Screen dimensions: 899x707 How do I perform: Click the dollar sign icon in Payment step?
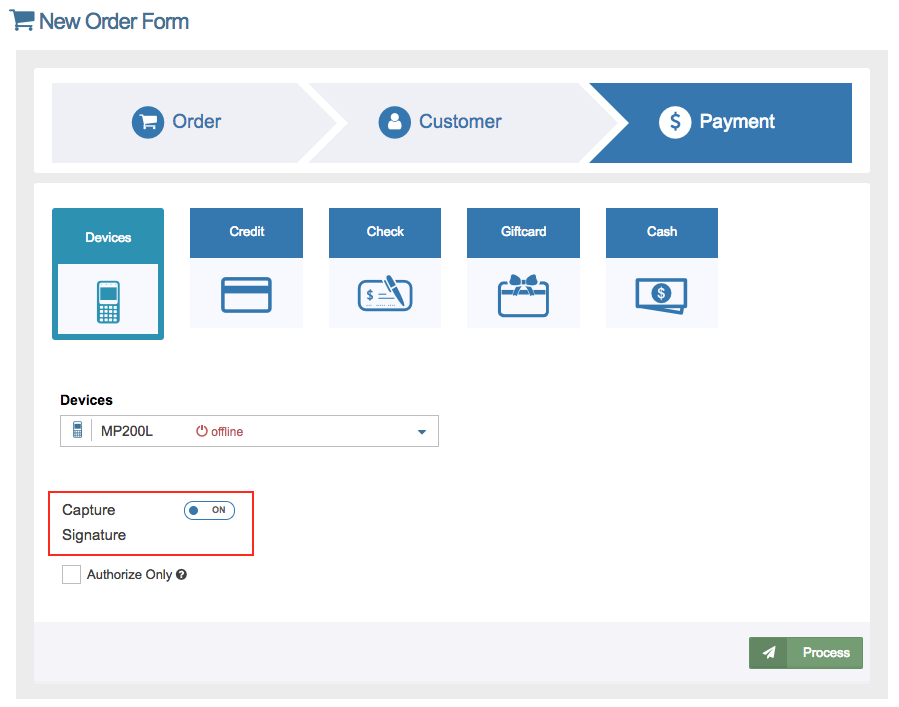[x=675, y=122]
